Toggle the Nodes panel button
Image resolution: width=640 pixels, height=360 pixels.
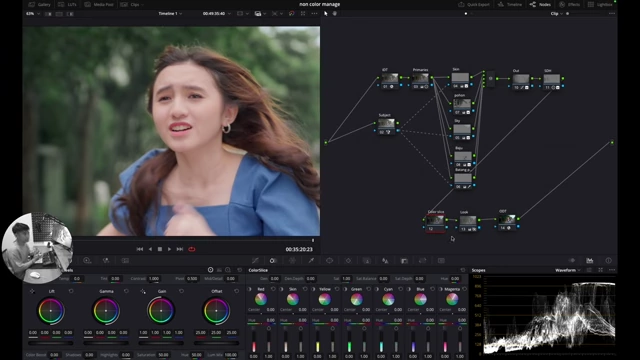coord(540,4)
